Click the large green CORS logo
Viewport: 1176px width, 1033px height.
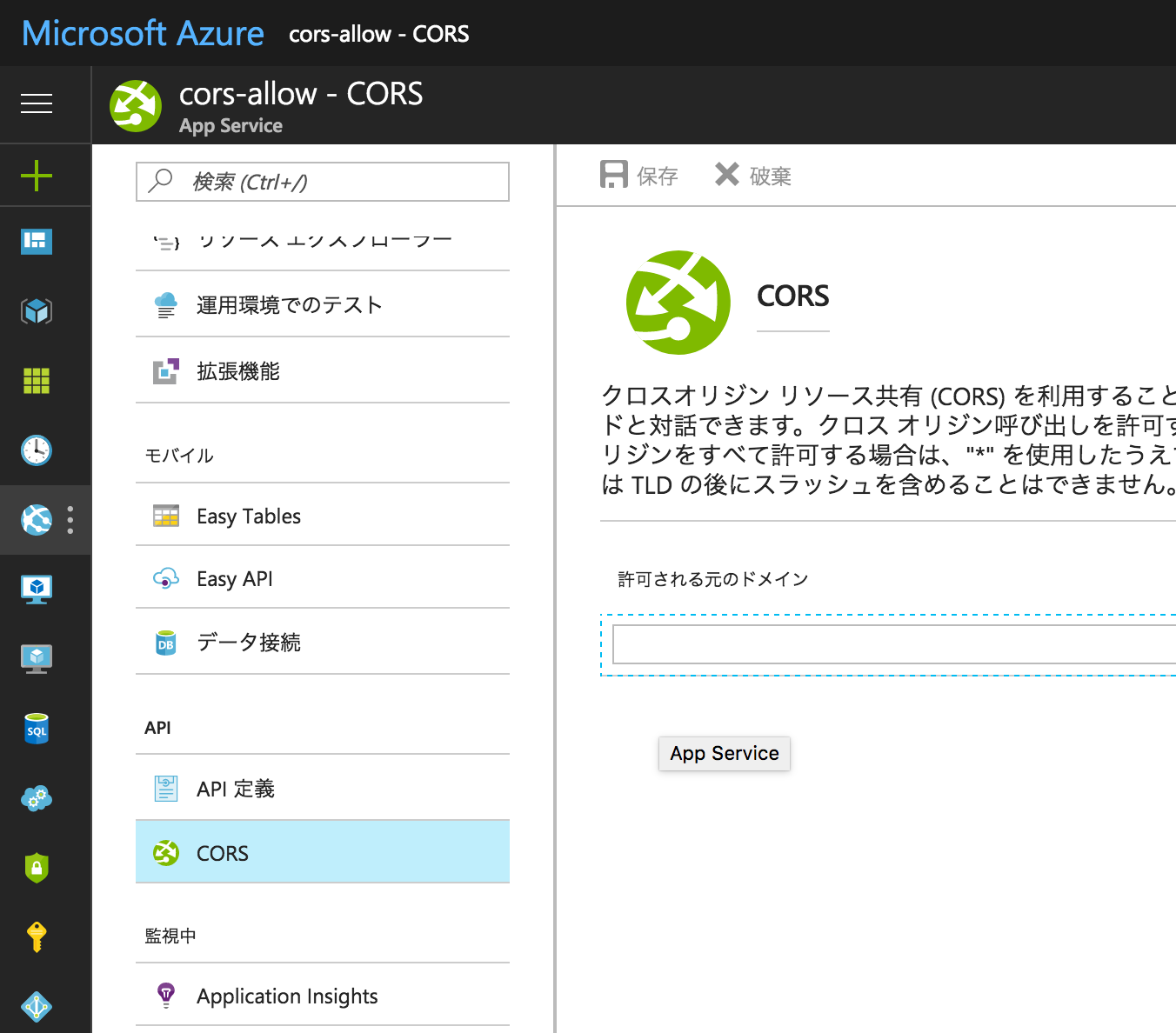coord(678,303)
